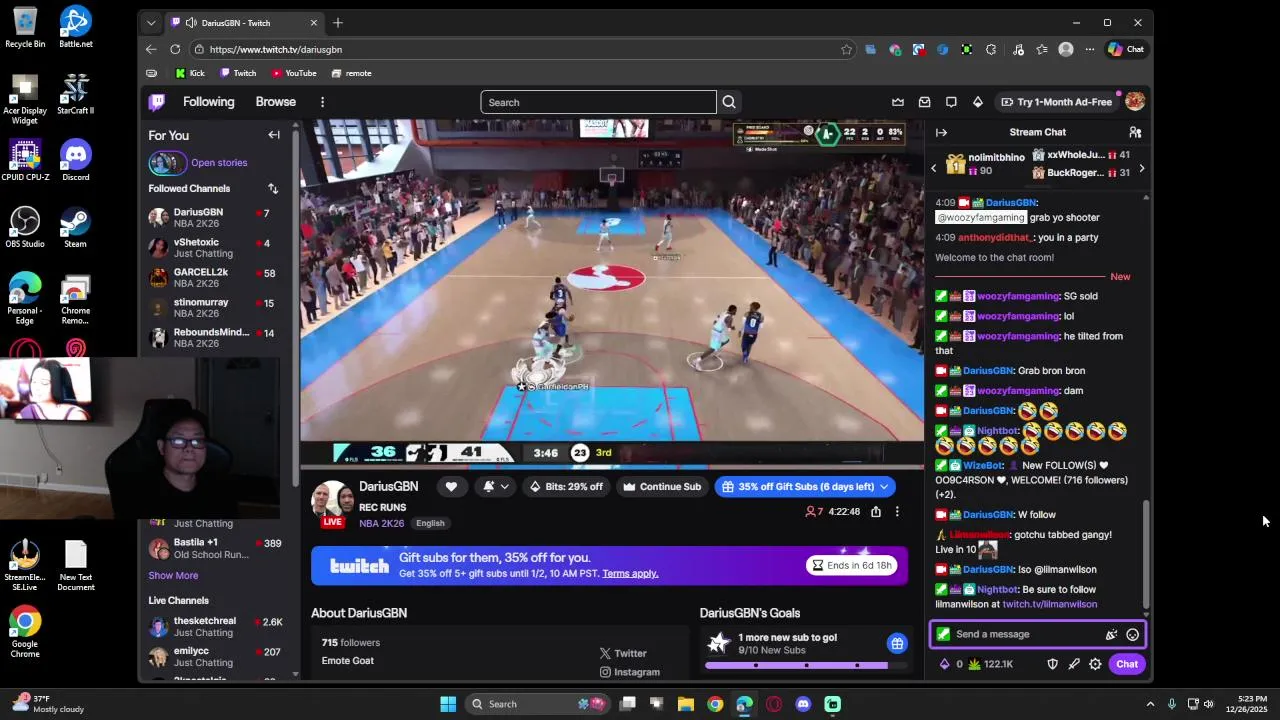Viewport: 1280px width, 720px height.
Task: Click Get Bits diamond icon in header
Action: 977,102
